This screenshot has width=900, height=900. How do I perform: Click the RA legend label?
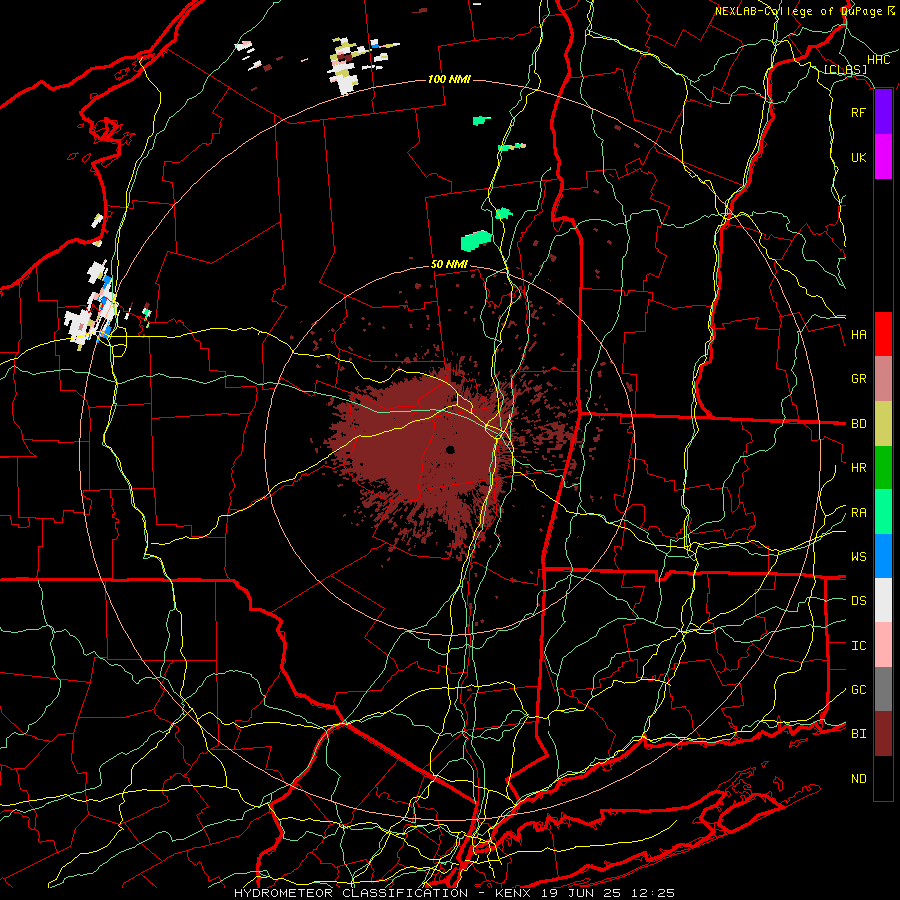[x=859, y=513]
